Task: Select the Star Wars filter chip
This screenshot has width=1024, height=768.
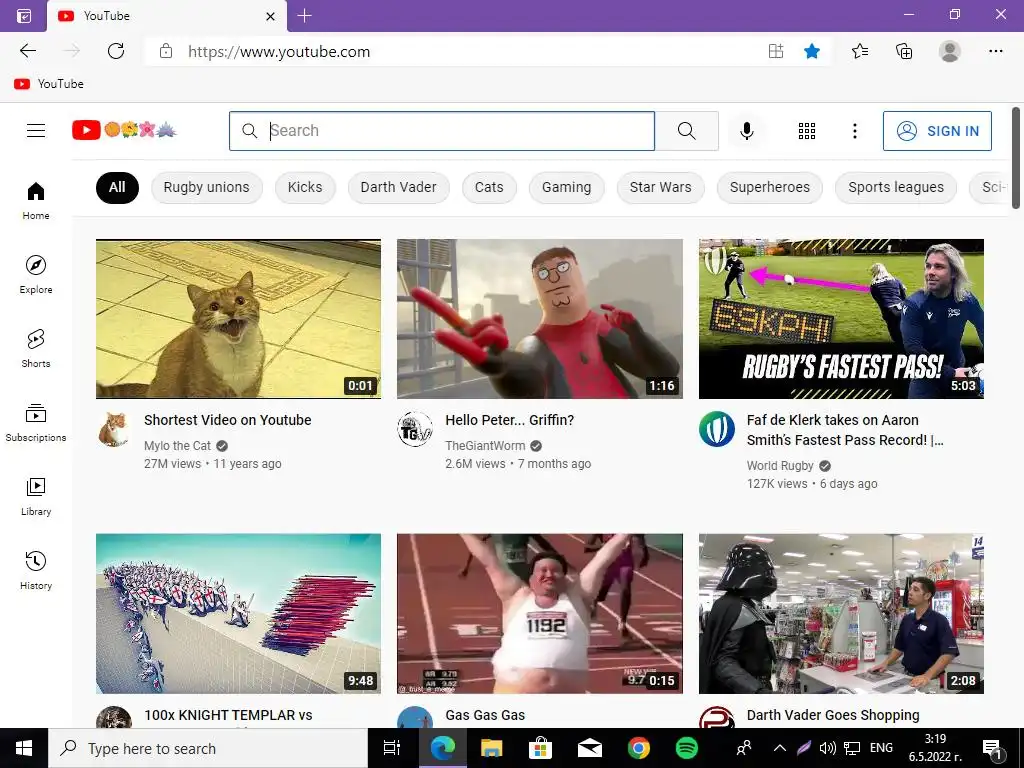Action: tap(660, 187)
